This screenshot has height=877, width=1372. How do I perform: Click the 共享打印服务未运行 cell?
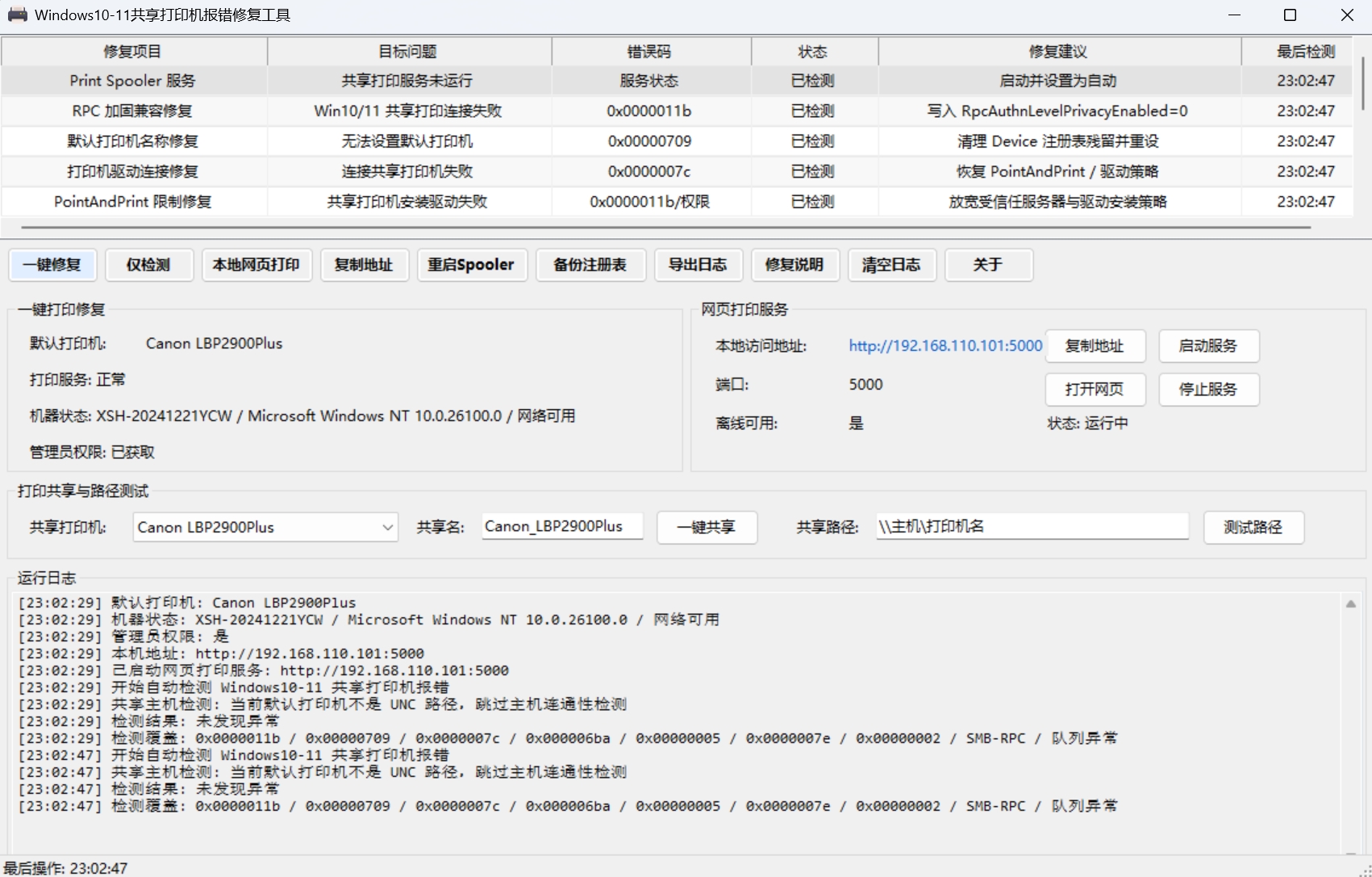(x=408, y=81)
